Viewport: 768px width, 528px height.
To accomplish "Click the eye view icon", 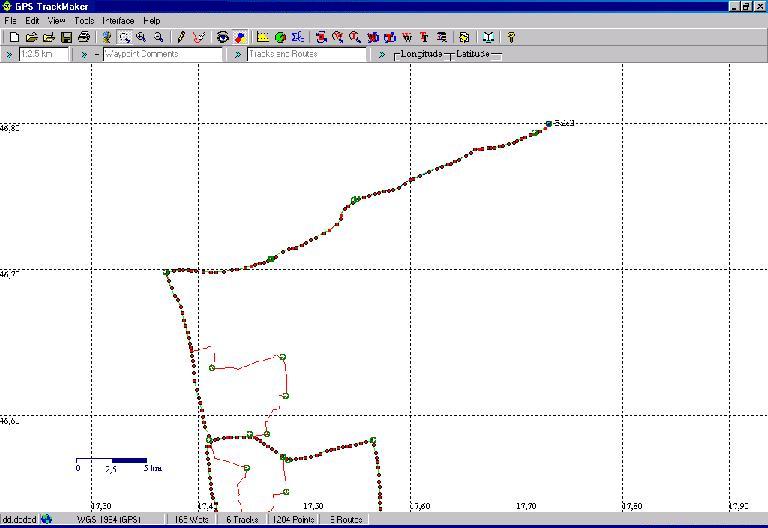I will pyautogui.click(x=223, y=37).
